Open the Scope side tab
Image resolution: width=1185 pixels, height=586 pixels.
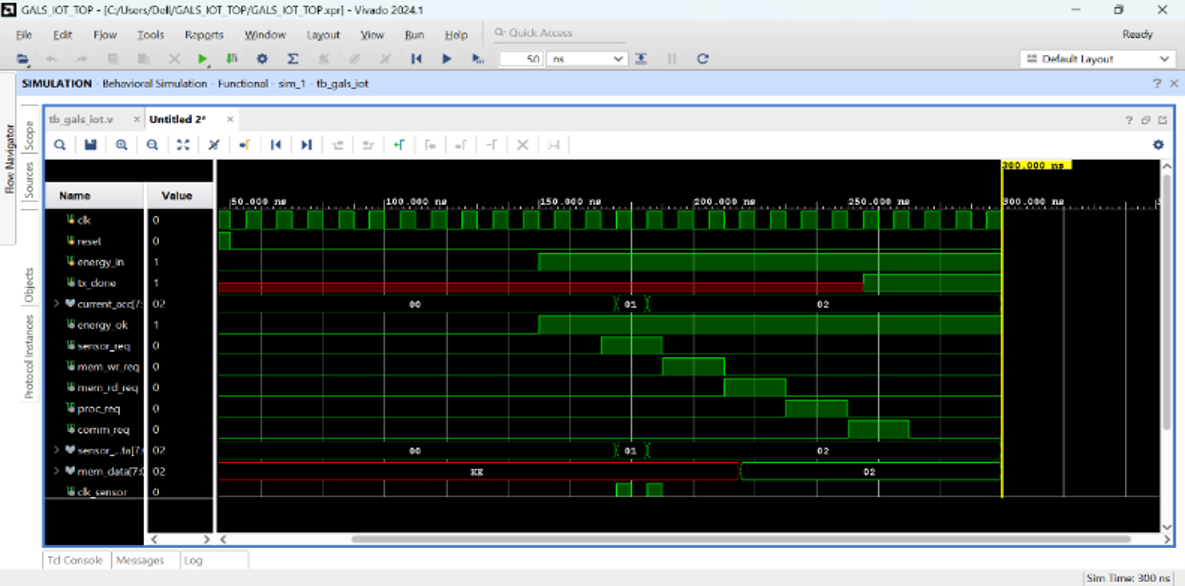(x=29, y=136)
